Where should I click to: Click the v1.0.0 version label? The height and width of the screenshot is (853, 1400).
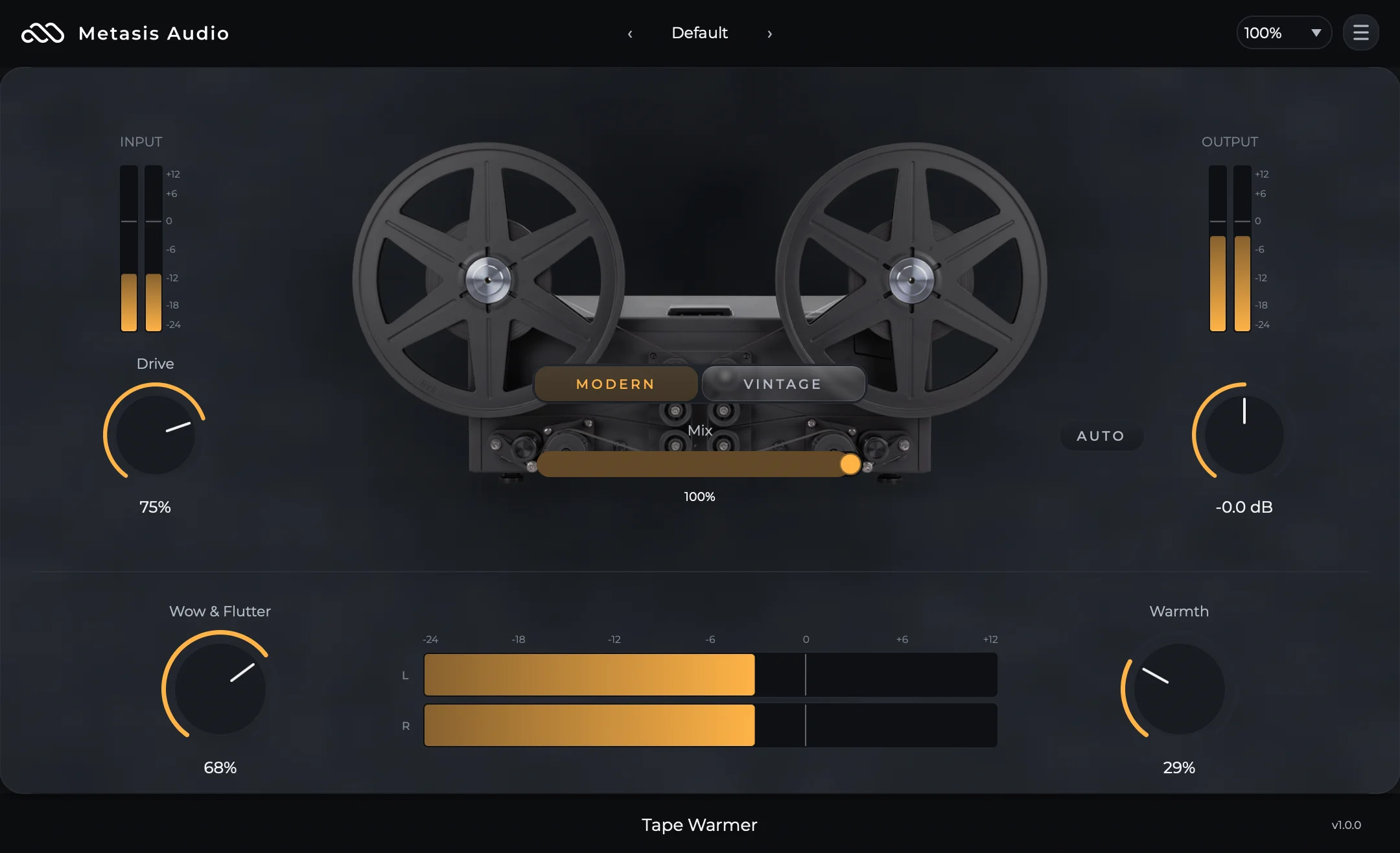1346,825
